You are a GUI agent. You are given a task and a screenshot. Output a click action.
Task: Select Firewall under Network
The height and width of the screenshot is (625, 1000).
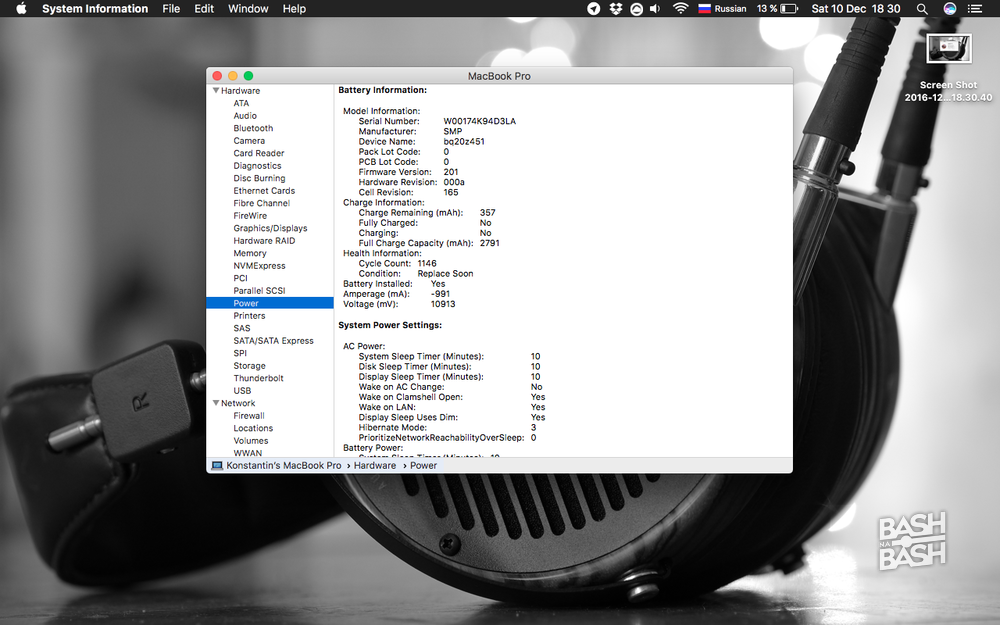(x=249, y=416)
